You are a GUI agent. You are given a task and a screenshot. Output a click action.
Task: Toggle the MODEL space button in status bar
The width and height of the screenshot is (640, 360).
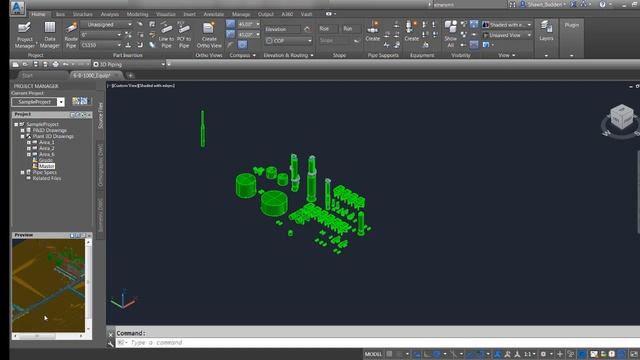point(373,354)
